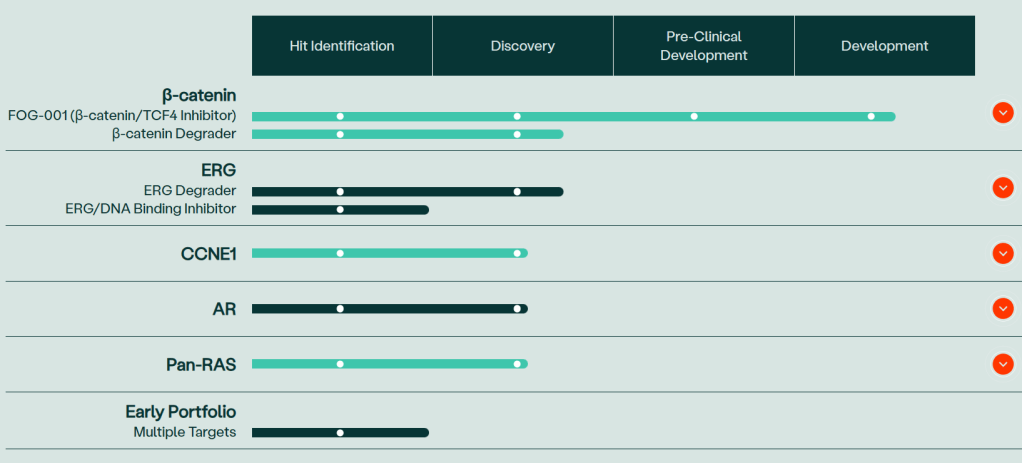Click the FOG-001 bar's Pre-Clinical stage dot
Screen dimensions: 1022x463
click(x=694, y=116)
